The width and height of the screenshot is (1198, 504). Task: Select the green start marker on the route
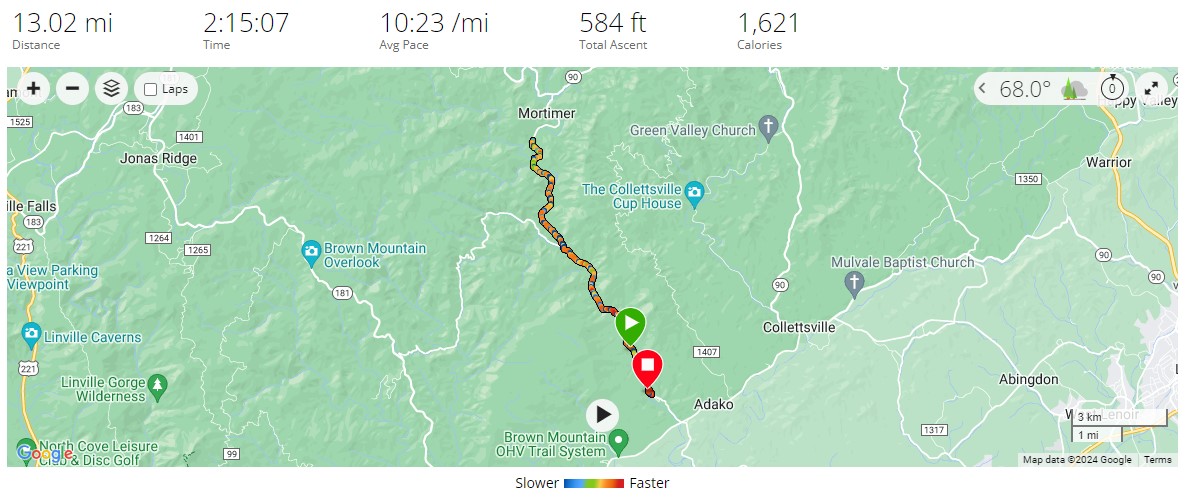pos(630,326)
